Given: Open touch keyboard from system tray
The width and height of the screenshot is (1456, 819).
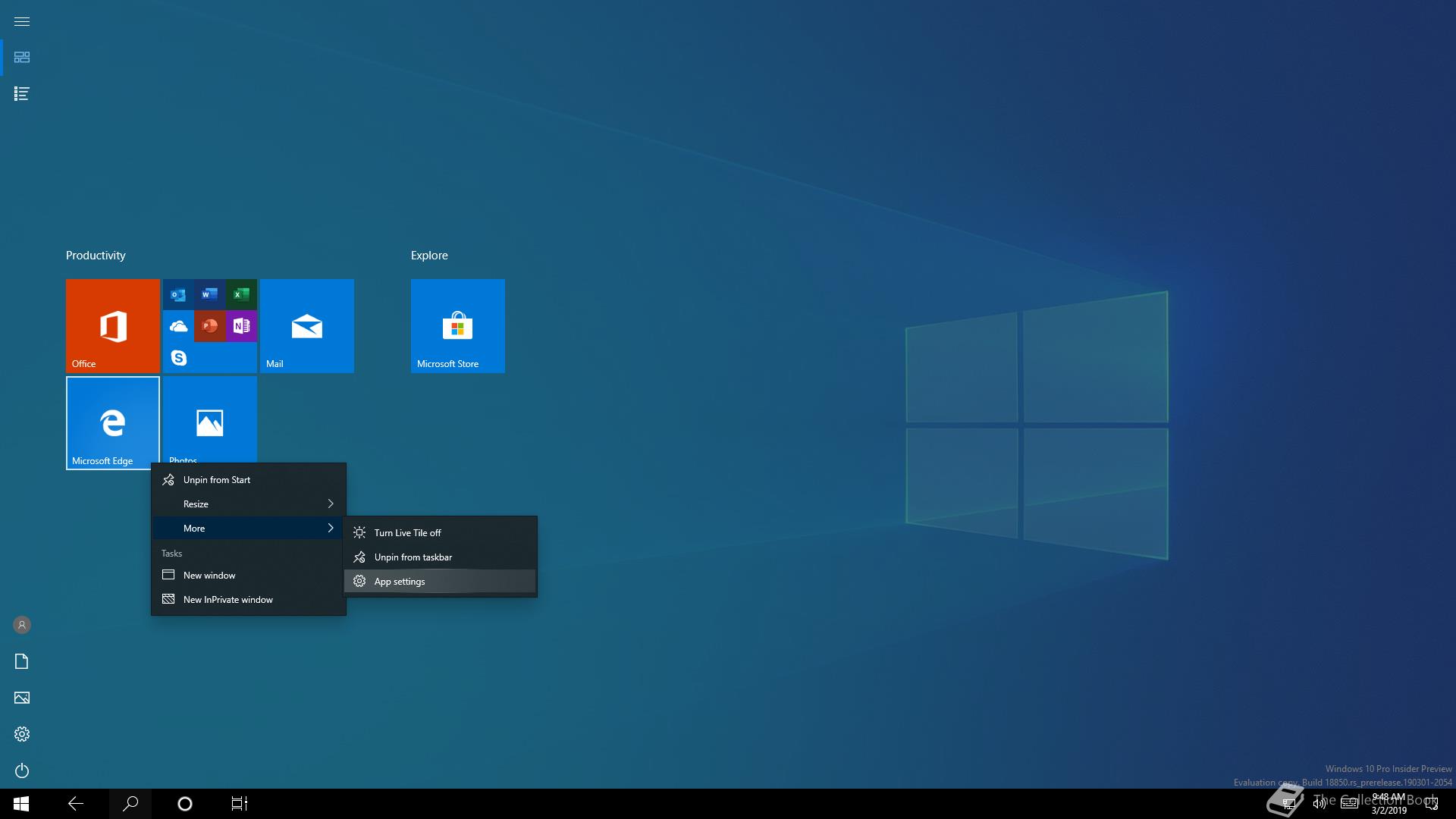Looking at the screenshot, I should [1349, 804].
